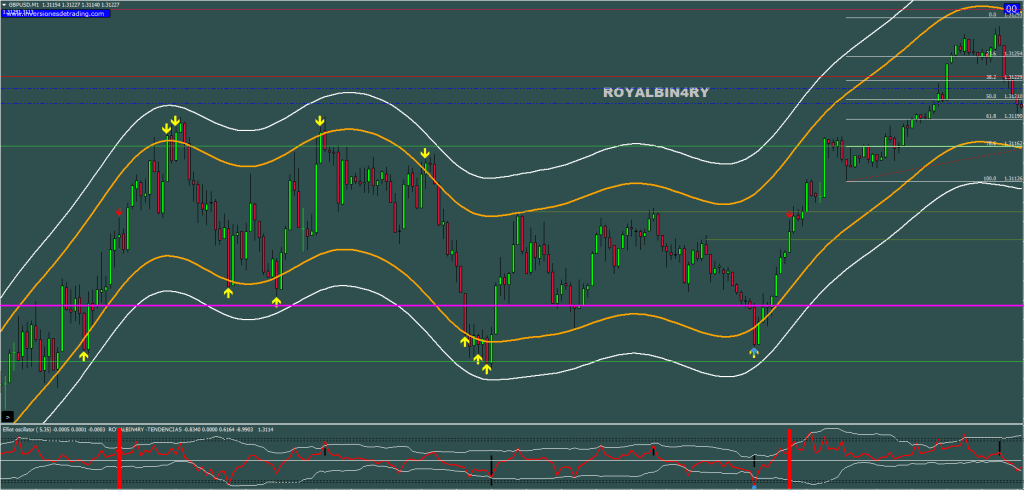Select the red dotted trendline
This screenshot has width=1024, height=490.
(x=934, y=165)
